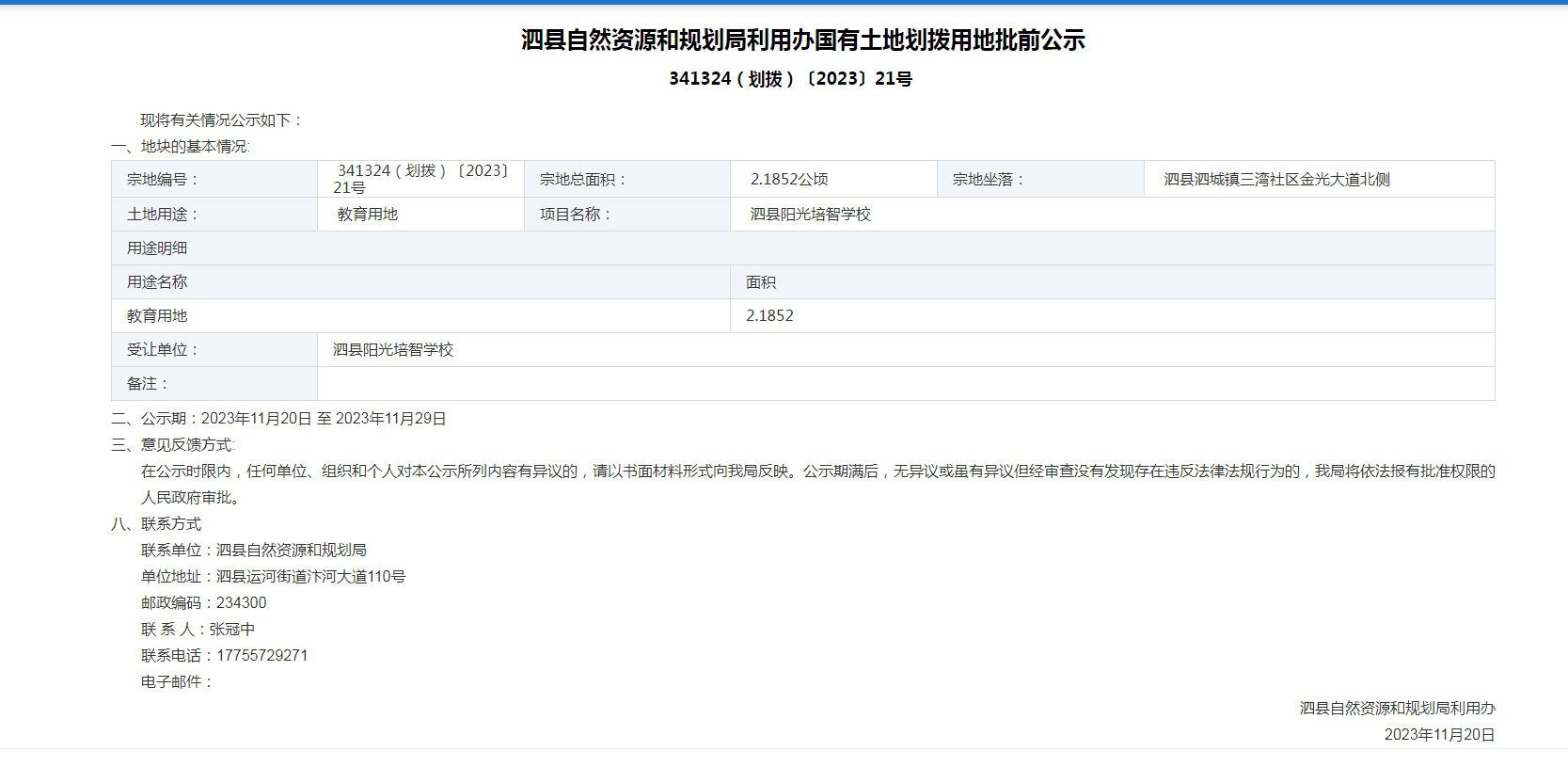
Task: Click the page title heading about 划拨用地批前公示
Action: pos(803,40)
